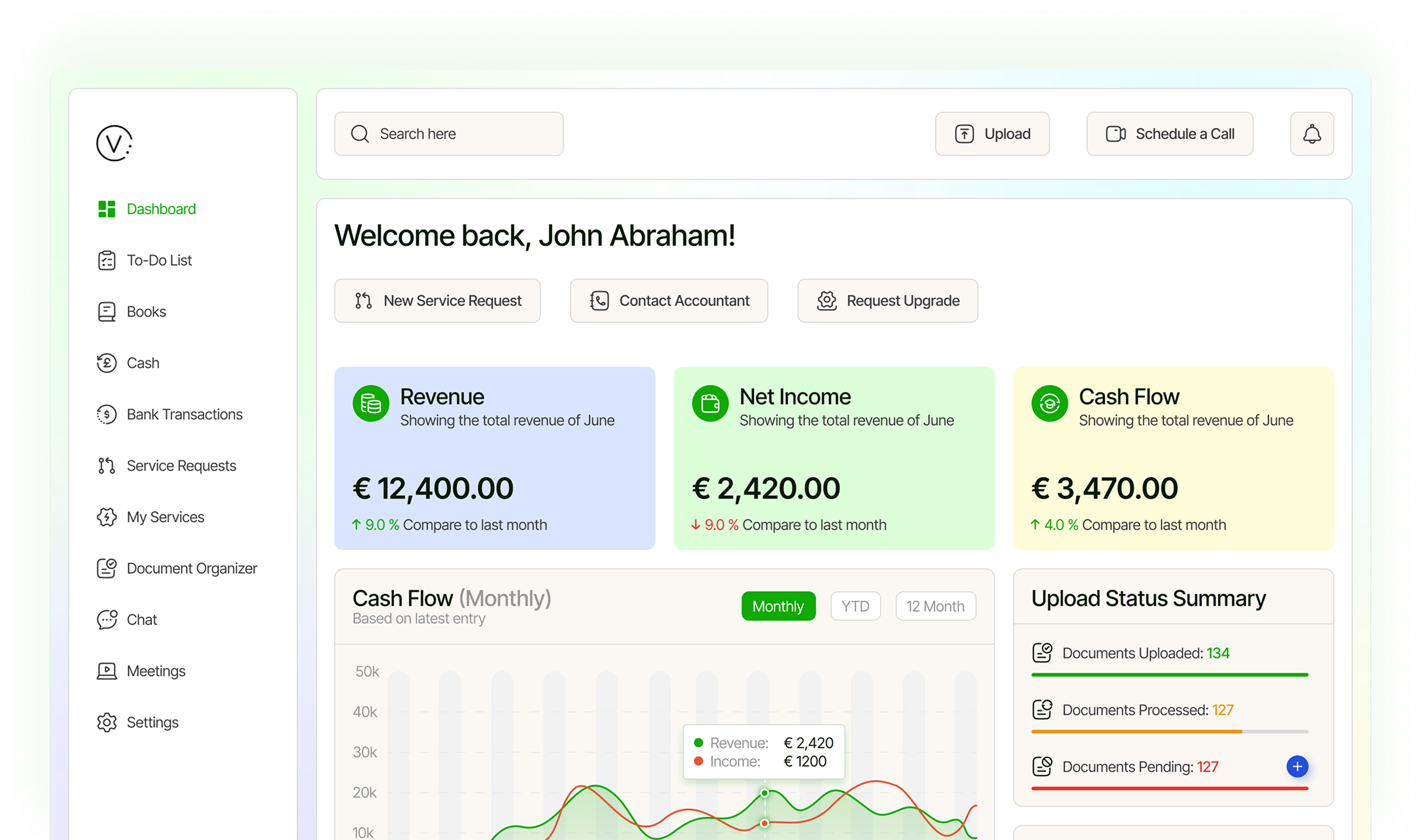This screenshot has height=840, width=1421.
Task: Click the V logo in the sidebar
Action: coord(114,143)
